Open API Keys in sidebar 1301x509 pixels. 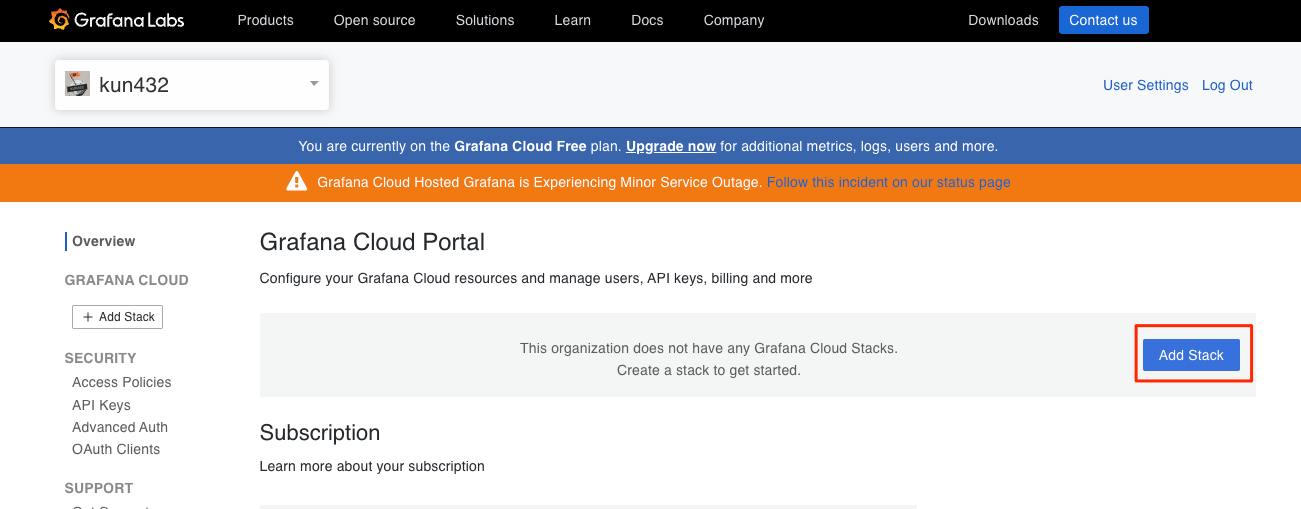[x=101, y=405]
